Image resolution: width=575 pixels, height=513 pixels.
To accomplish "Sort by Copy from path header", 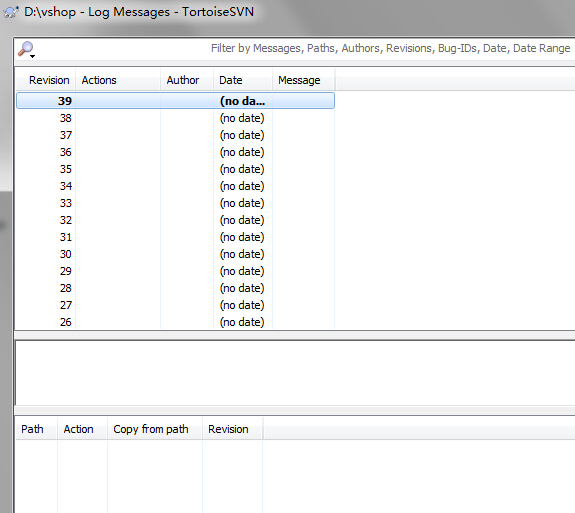I will click(155, 429).
